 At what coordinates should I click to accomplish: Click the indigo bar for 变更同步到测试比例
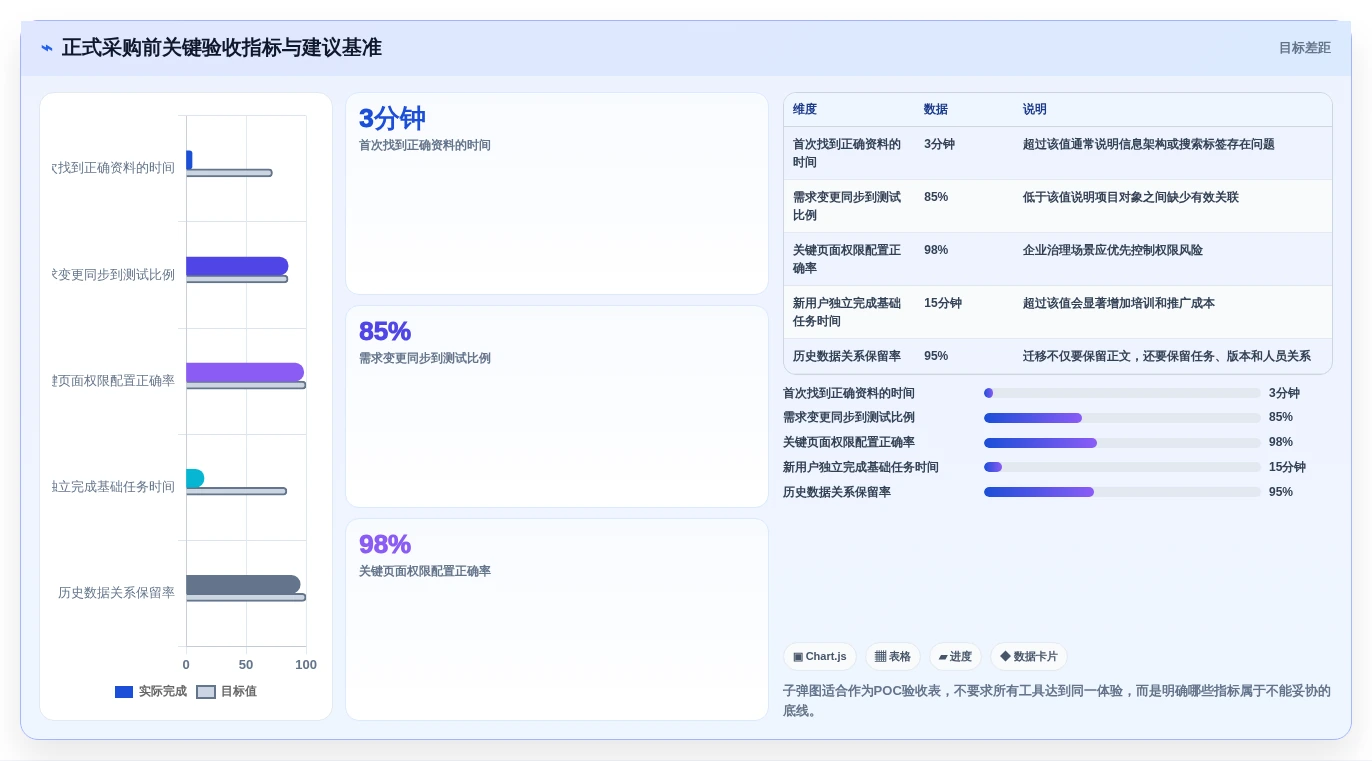[237, 266]
